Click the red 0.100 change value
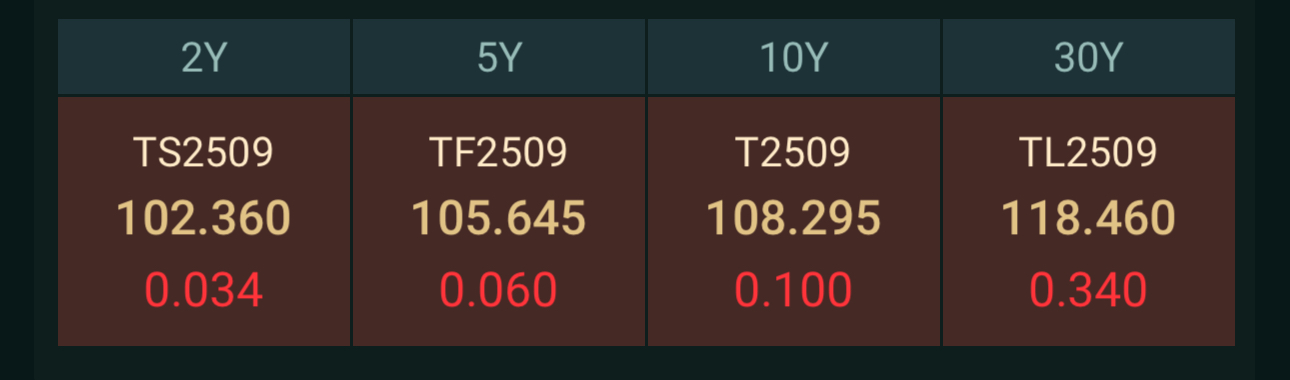This screenshot has height=380, width=1290. pos(794,290)
